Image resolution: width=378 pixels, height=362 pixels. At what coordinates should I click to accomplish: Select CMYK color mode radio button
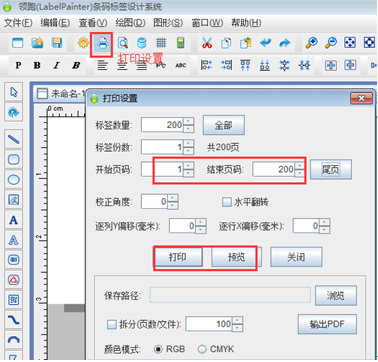point(202,349)
